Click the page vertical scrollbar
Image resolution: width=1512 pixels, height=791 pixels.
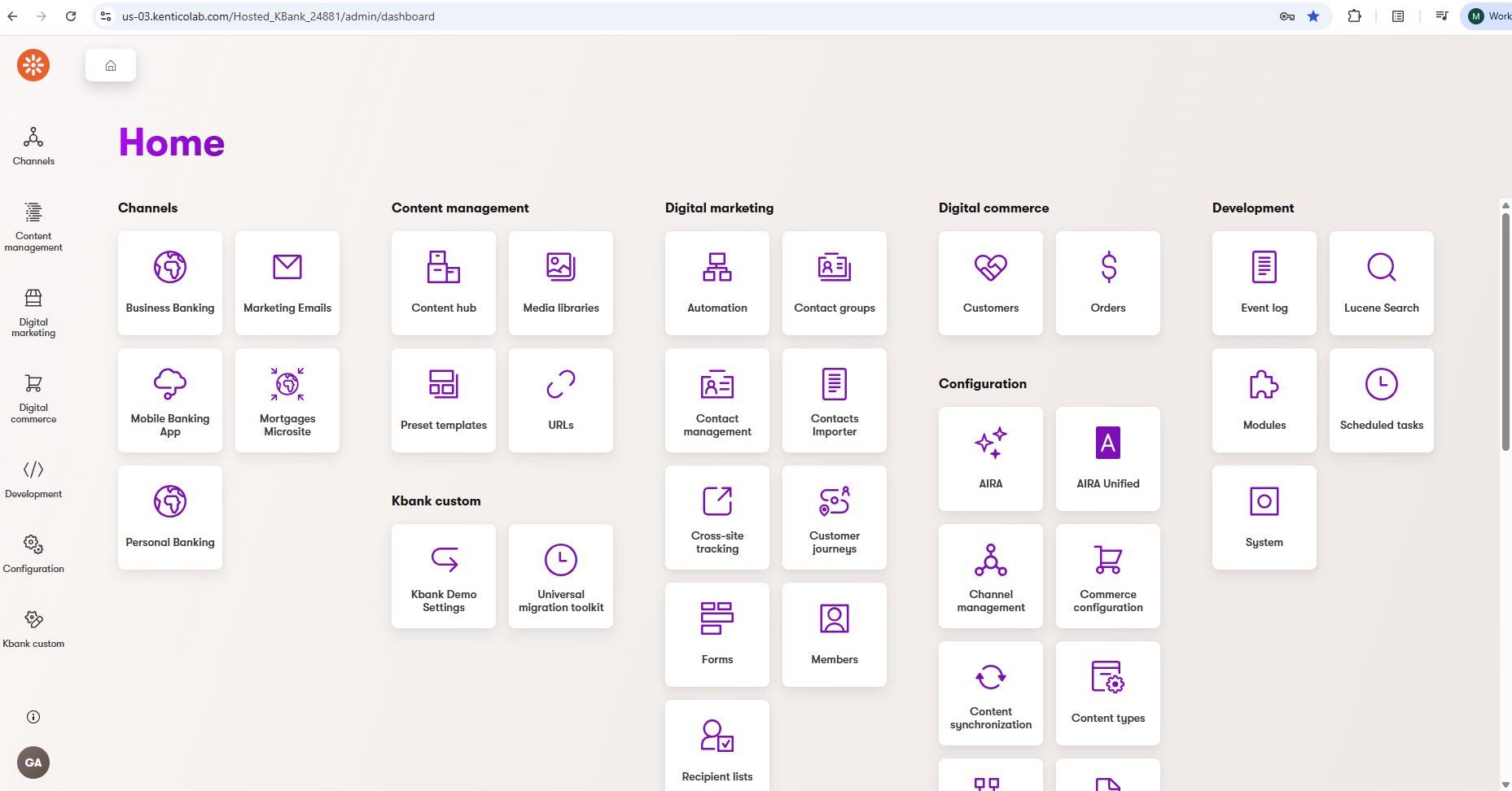coord(1505,326)
